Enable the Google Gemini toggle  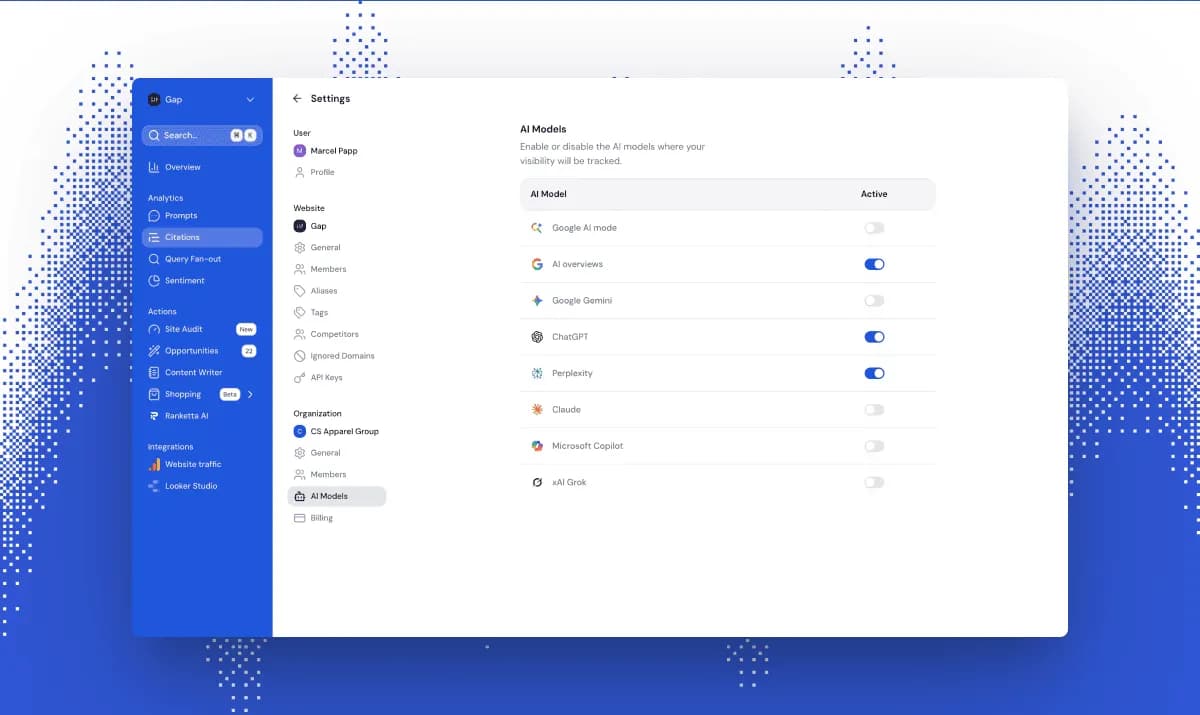[x=874, y=300]
